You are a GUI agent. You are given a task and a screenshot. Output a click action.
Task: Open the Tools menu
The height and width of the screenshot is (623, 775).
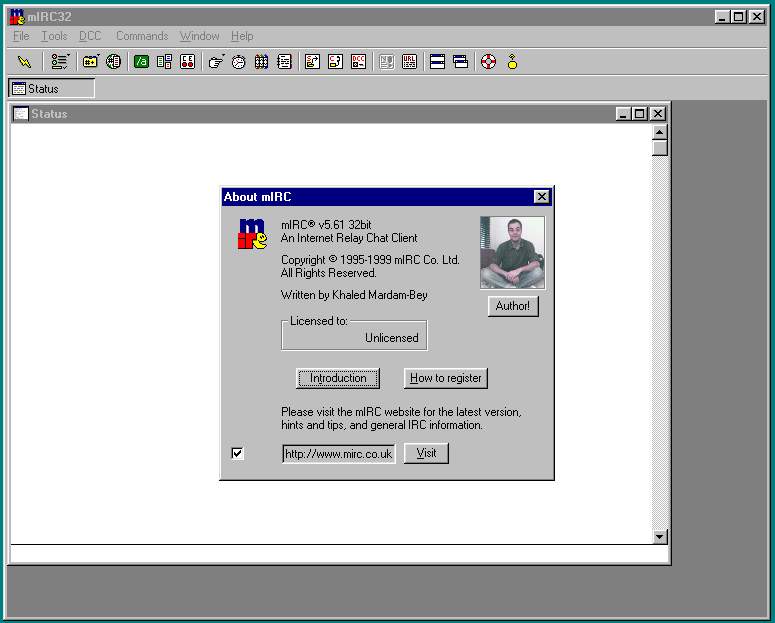click(54, 36)
